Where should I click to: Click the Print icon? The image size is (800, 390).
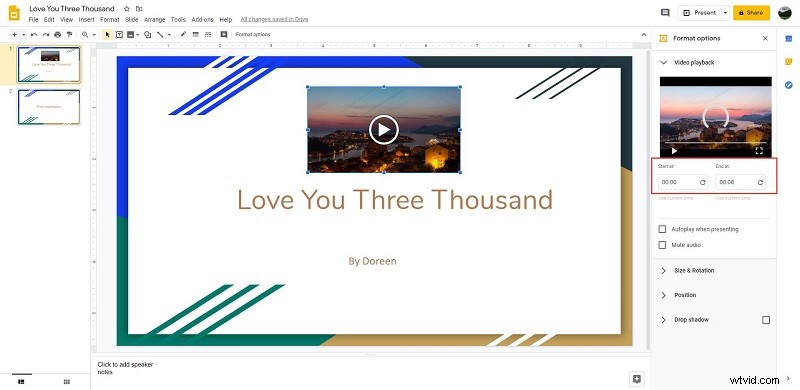(x=58, y=35)
